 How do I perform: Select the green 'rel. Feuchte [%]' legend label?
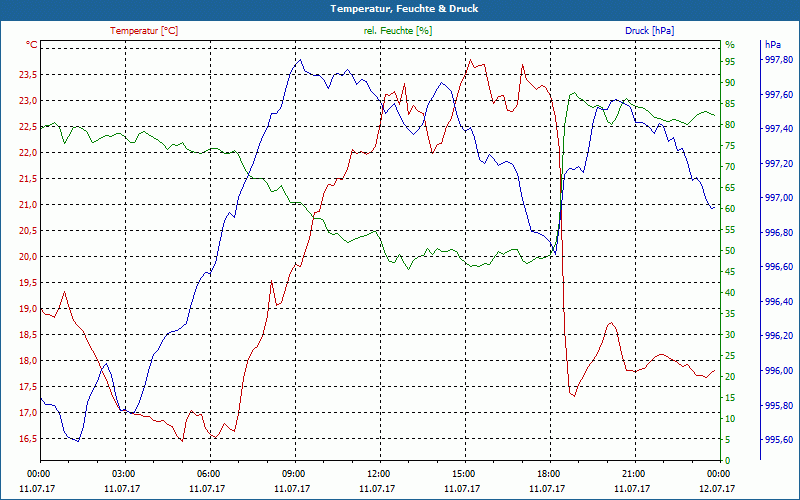pyautogui.click(x=397, y=31)
